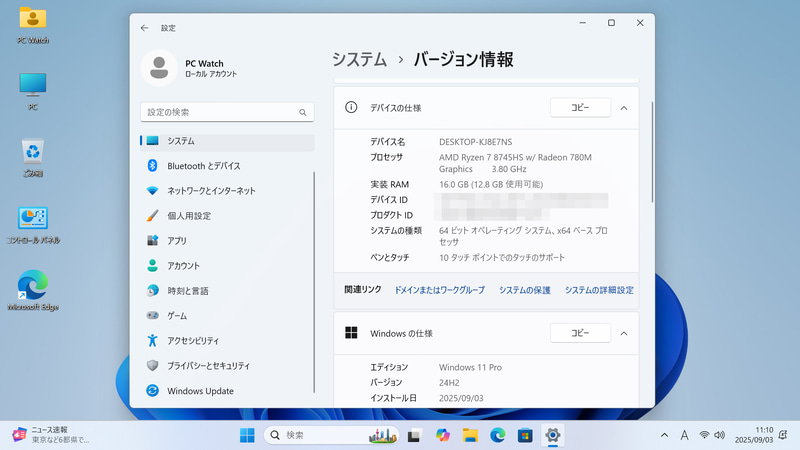Open システムの保護 link

[x=524, y=290]
